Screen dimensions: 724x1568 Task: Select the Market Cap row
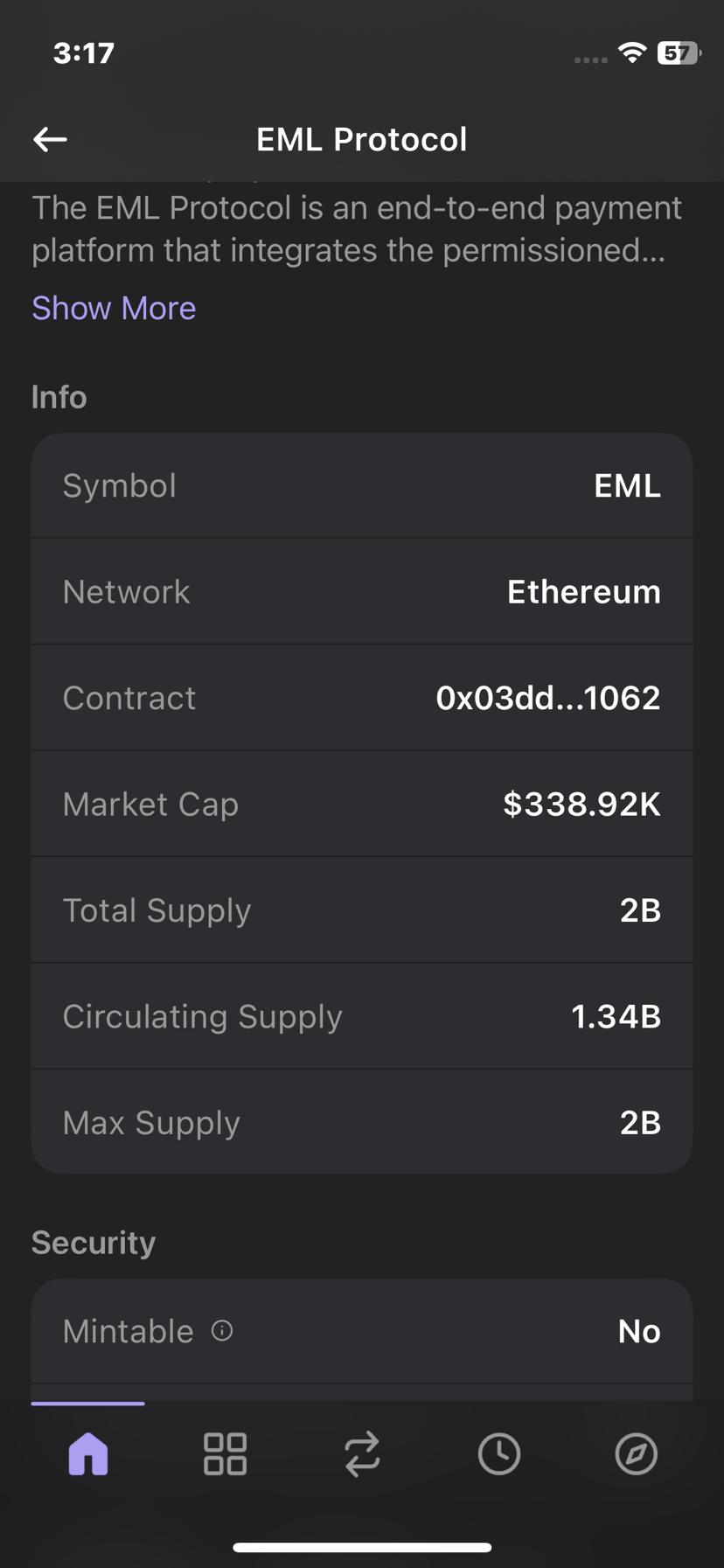362,804
